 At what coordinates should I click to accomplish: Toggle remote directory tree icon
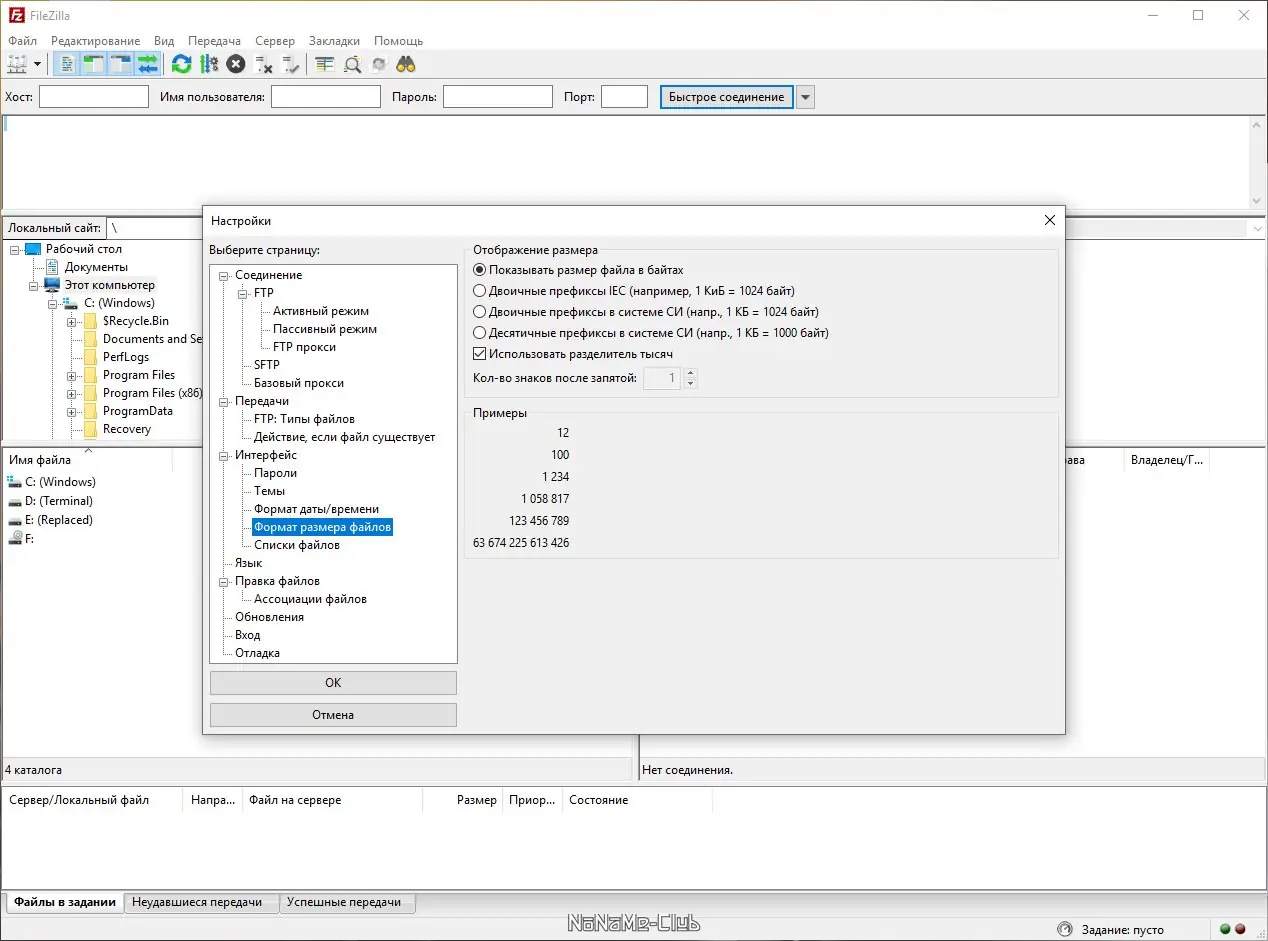[121, 65]
